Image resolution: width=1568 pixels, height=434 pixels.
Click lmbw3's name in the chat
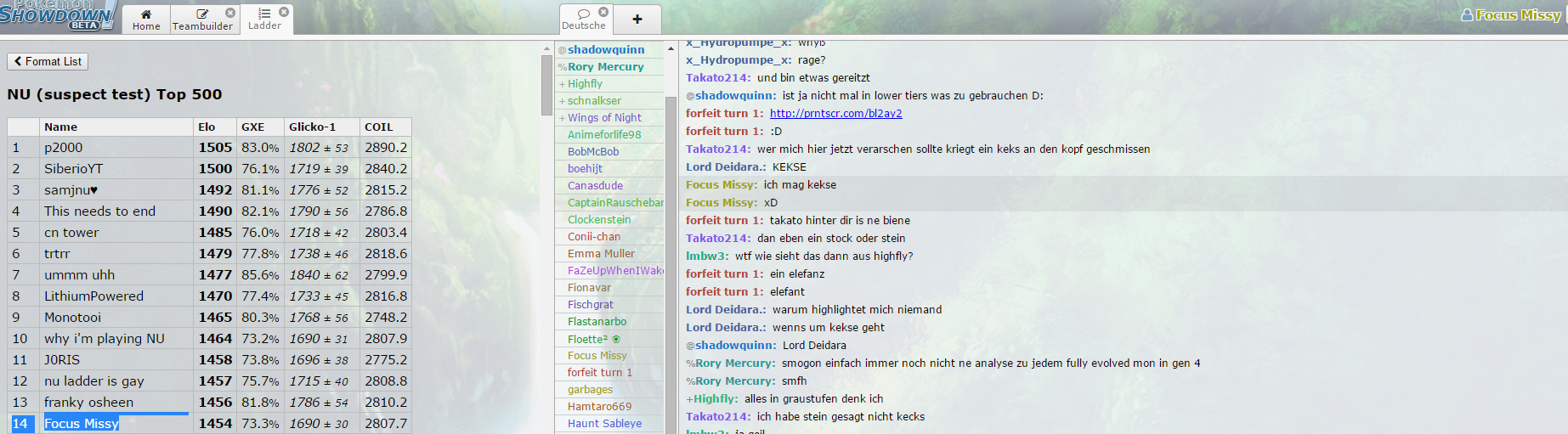click(x=707, y=256)
